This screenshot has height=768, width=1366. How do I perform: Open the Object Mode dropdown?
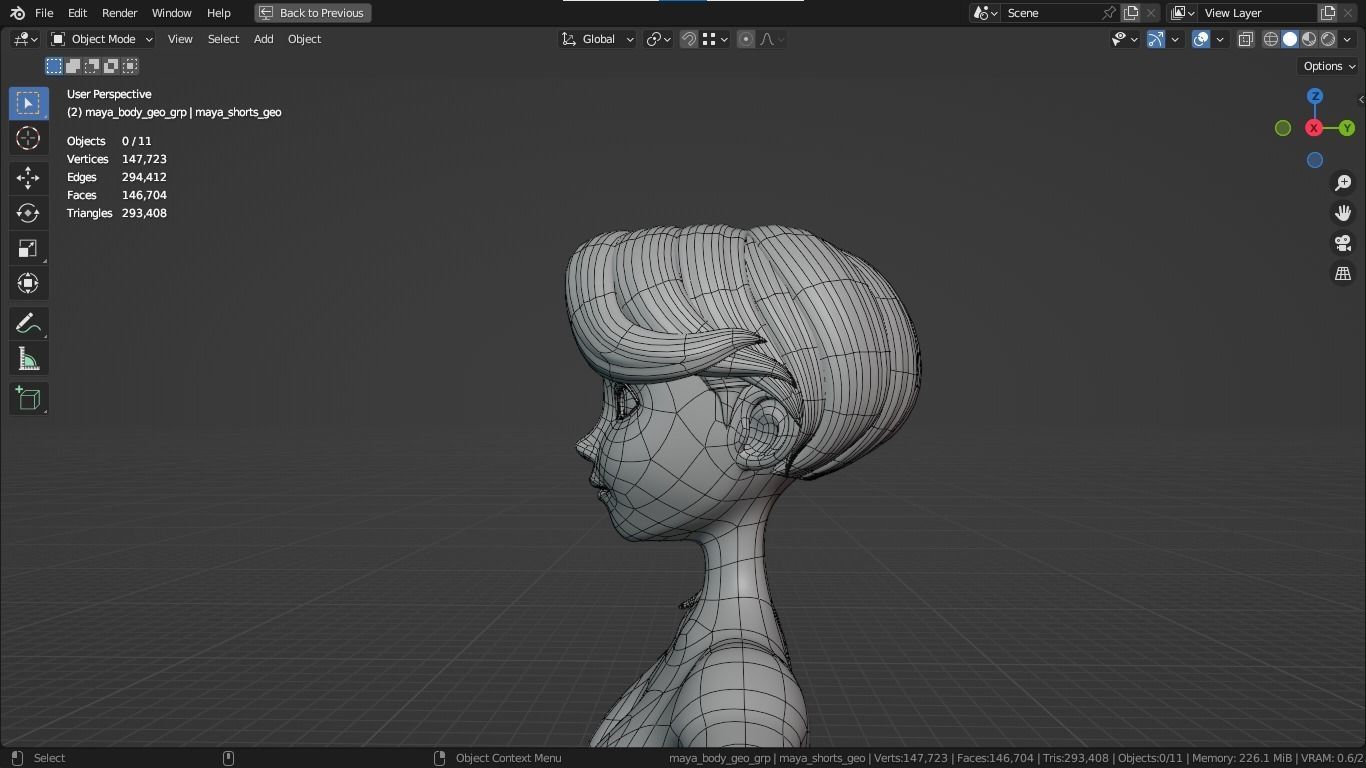[x=102, y=39]
